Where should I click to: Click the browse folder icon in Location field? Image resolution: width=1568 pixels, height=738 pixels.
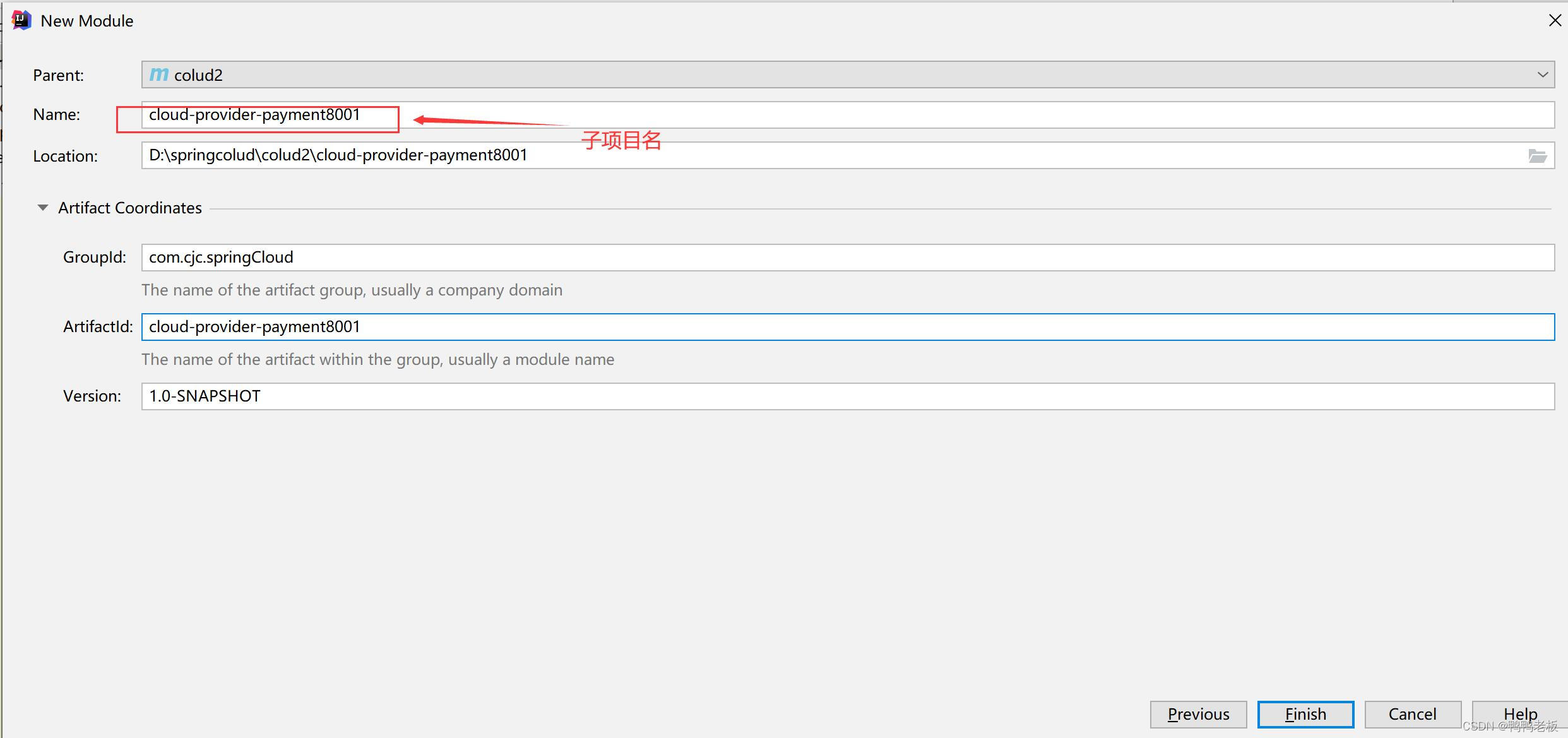click(1537, 156)
